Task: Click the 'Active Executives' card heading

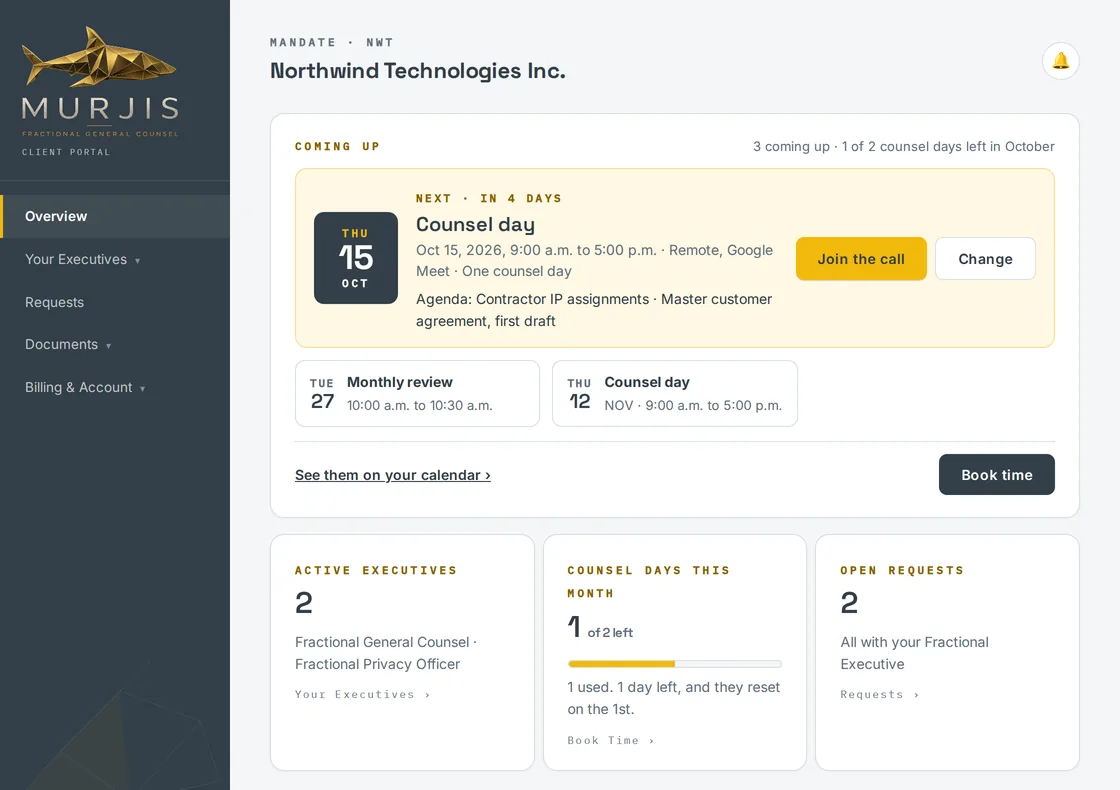Action: click(376, 570)
